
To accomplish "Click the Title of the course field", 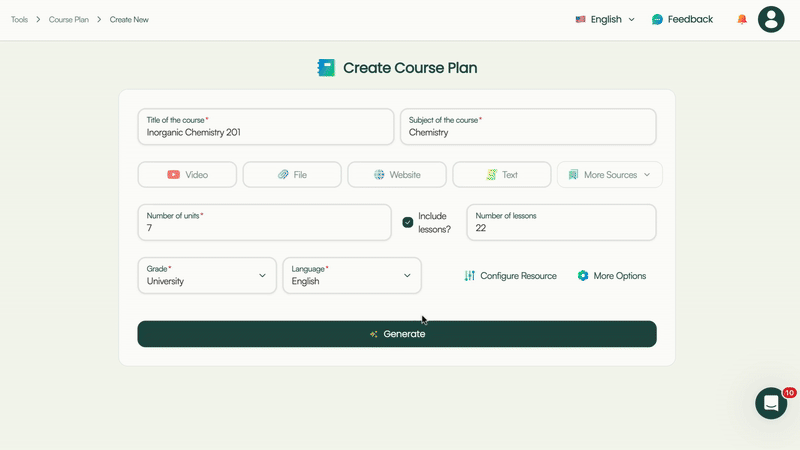I will [266, 127].
